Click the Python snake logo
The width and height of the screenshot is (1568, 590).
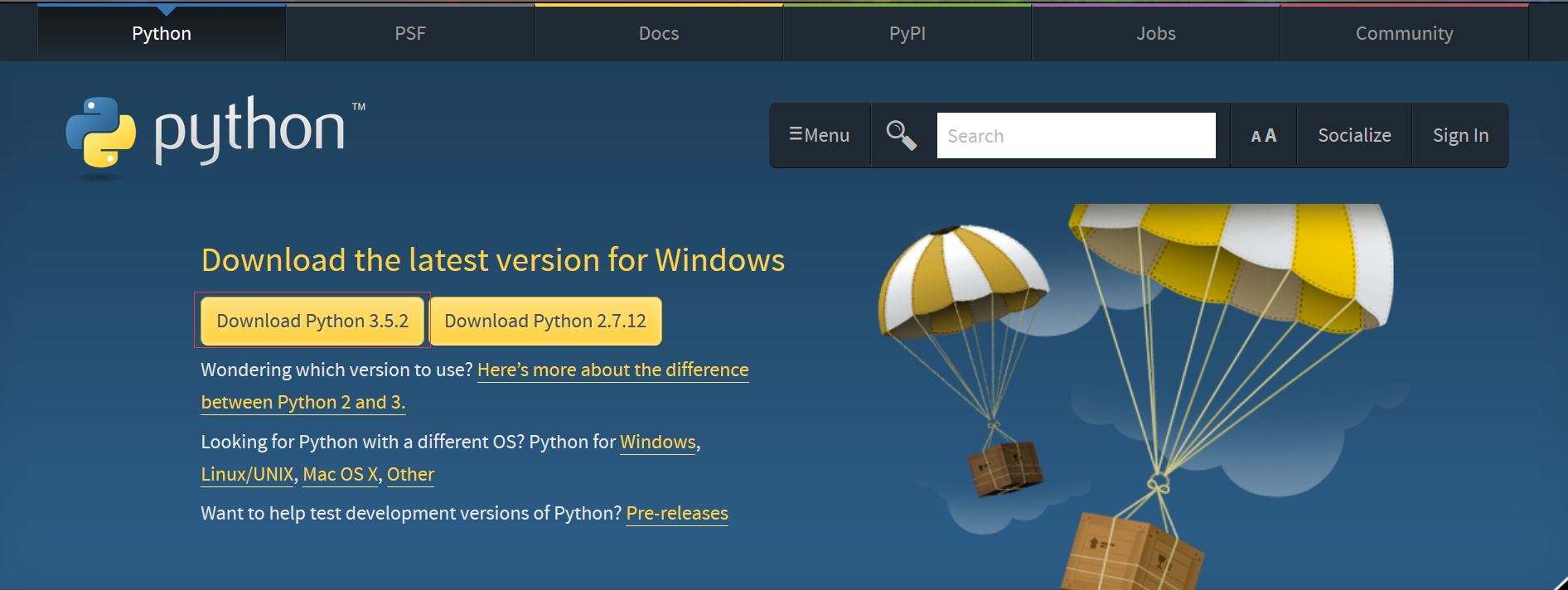tap(101, 133)
